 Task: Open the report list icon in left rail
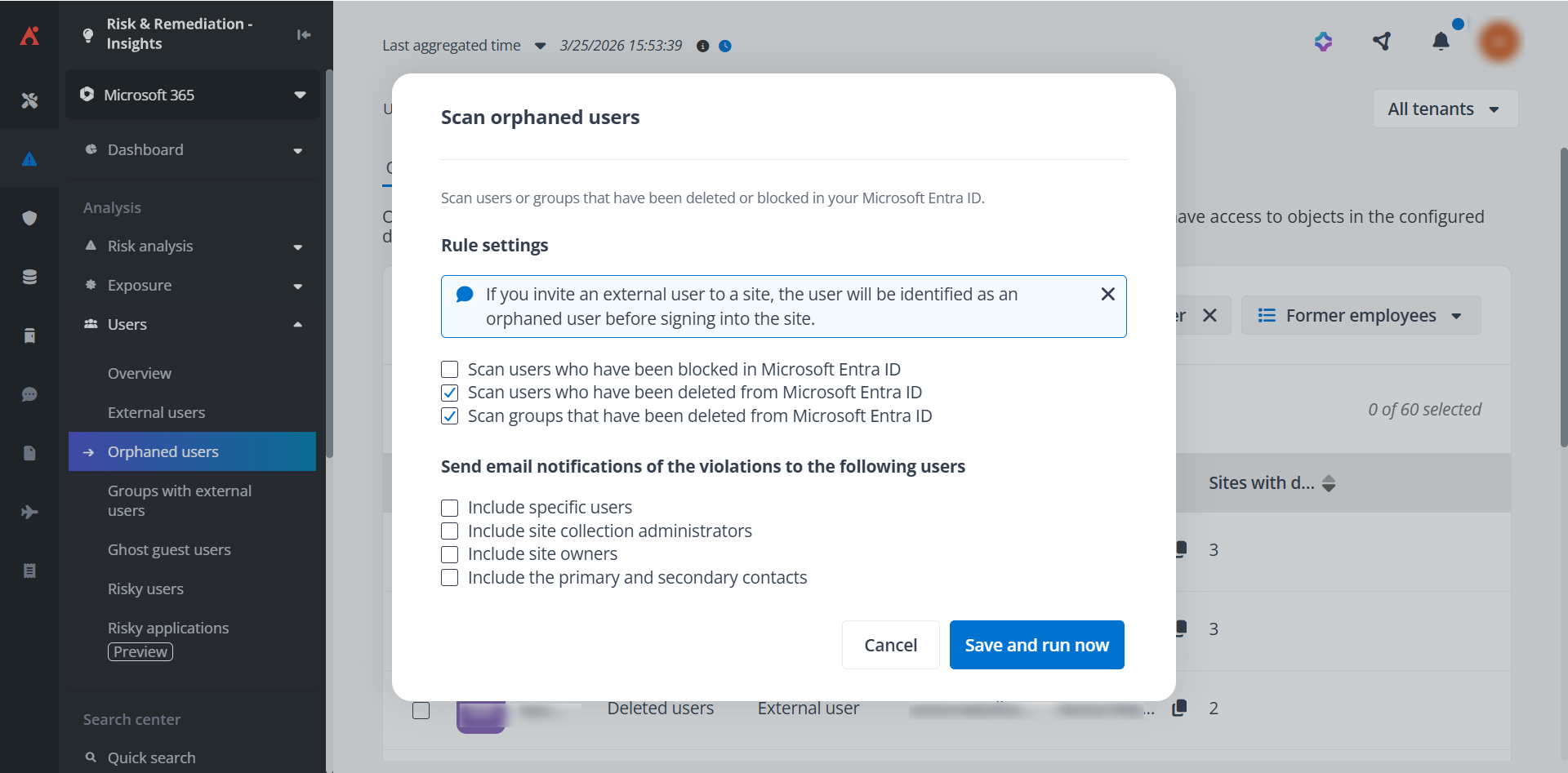click(29, 571)
